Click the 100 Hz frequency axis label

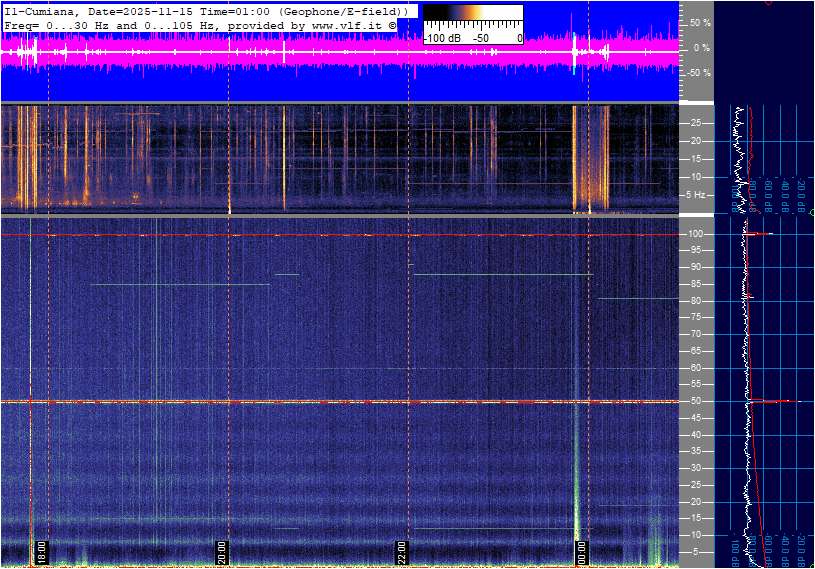click(x=696, y=234)
